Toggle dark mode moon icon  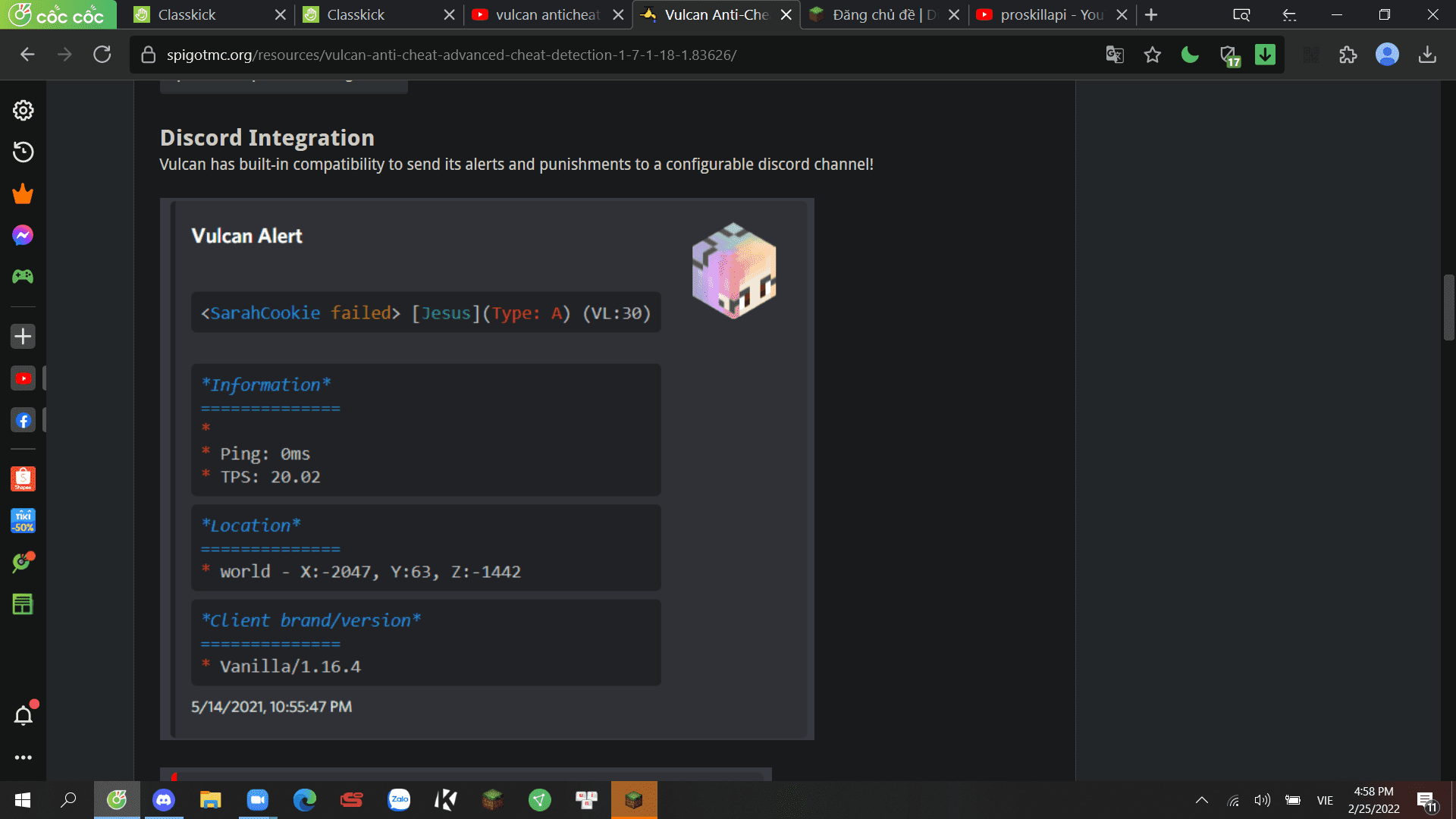[x=1190, y=55]
